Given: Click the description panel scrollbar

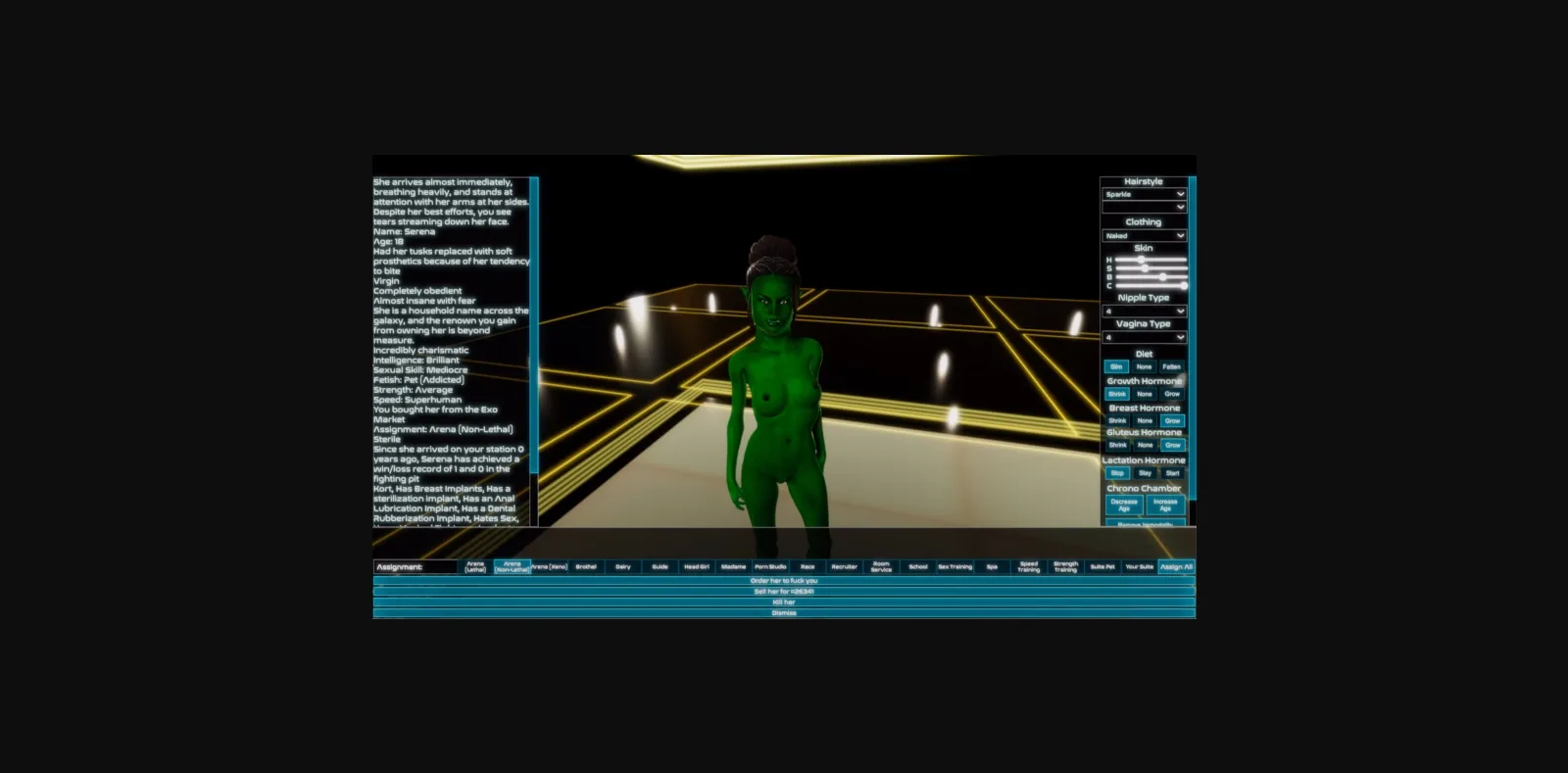Looking at the screenshot, I should 534,351.
